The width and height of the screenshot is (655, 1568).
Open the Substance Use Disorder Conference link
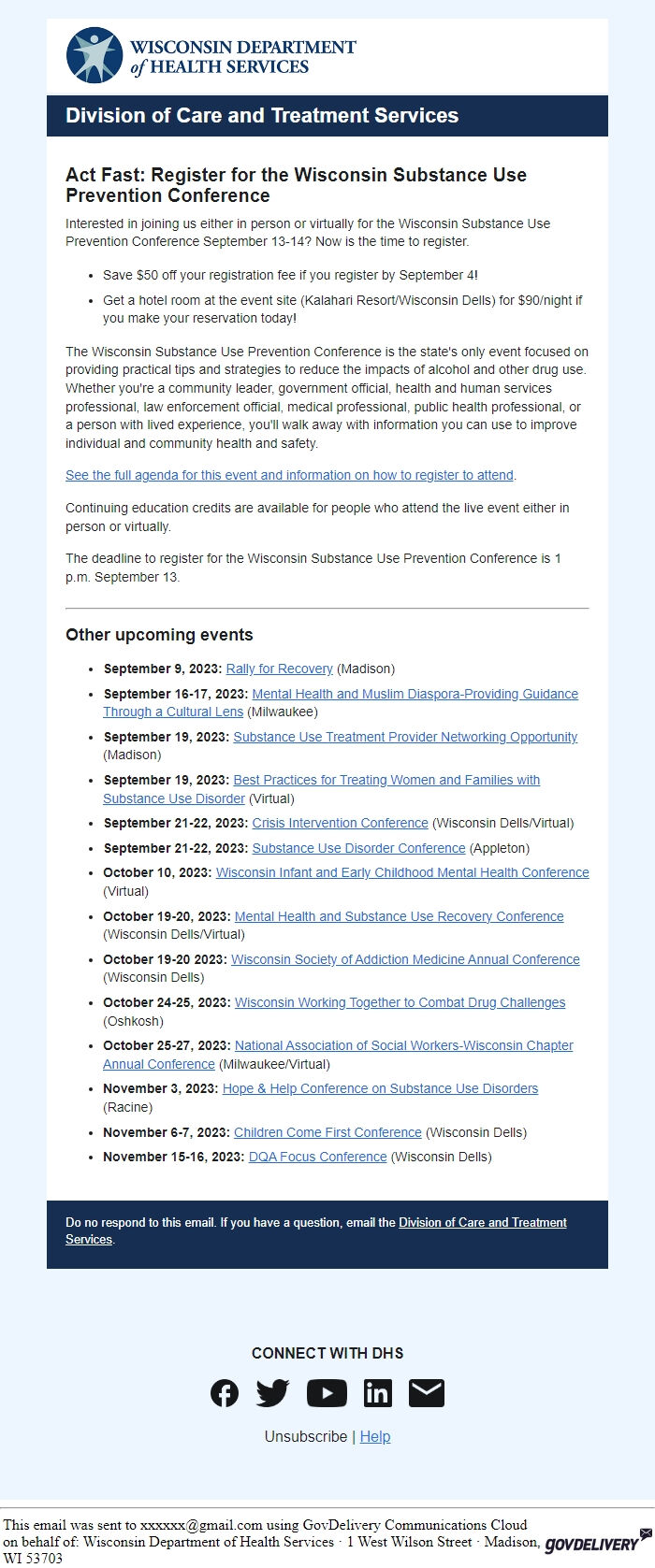point(360,848)
